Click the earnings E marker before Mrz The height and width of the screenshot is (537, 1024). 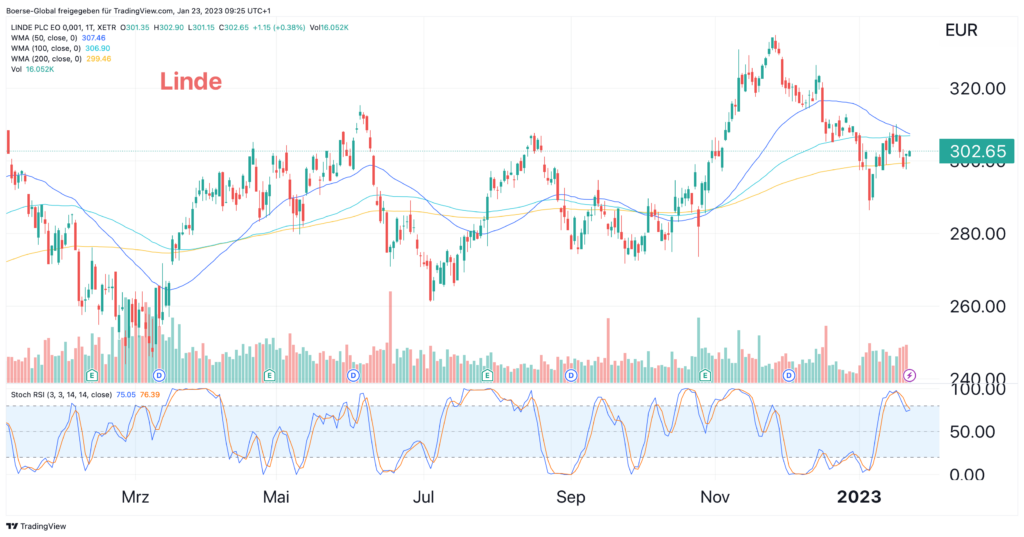pyautogui.click(x=92, y=376)
